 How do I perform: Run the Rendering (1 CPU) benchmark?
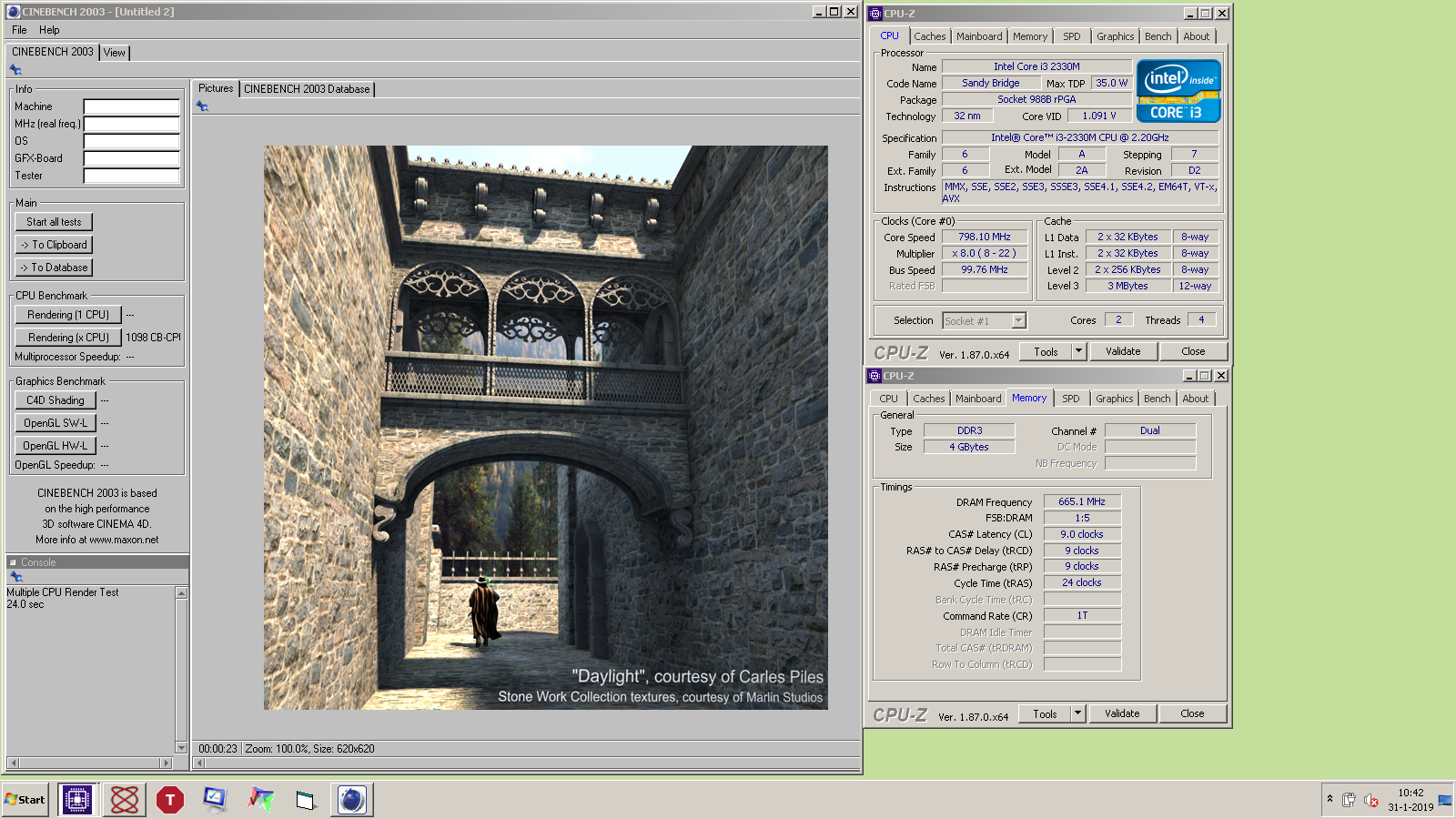coord(68,315)
